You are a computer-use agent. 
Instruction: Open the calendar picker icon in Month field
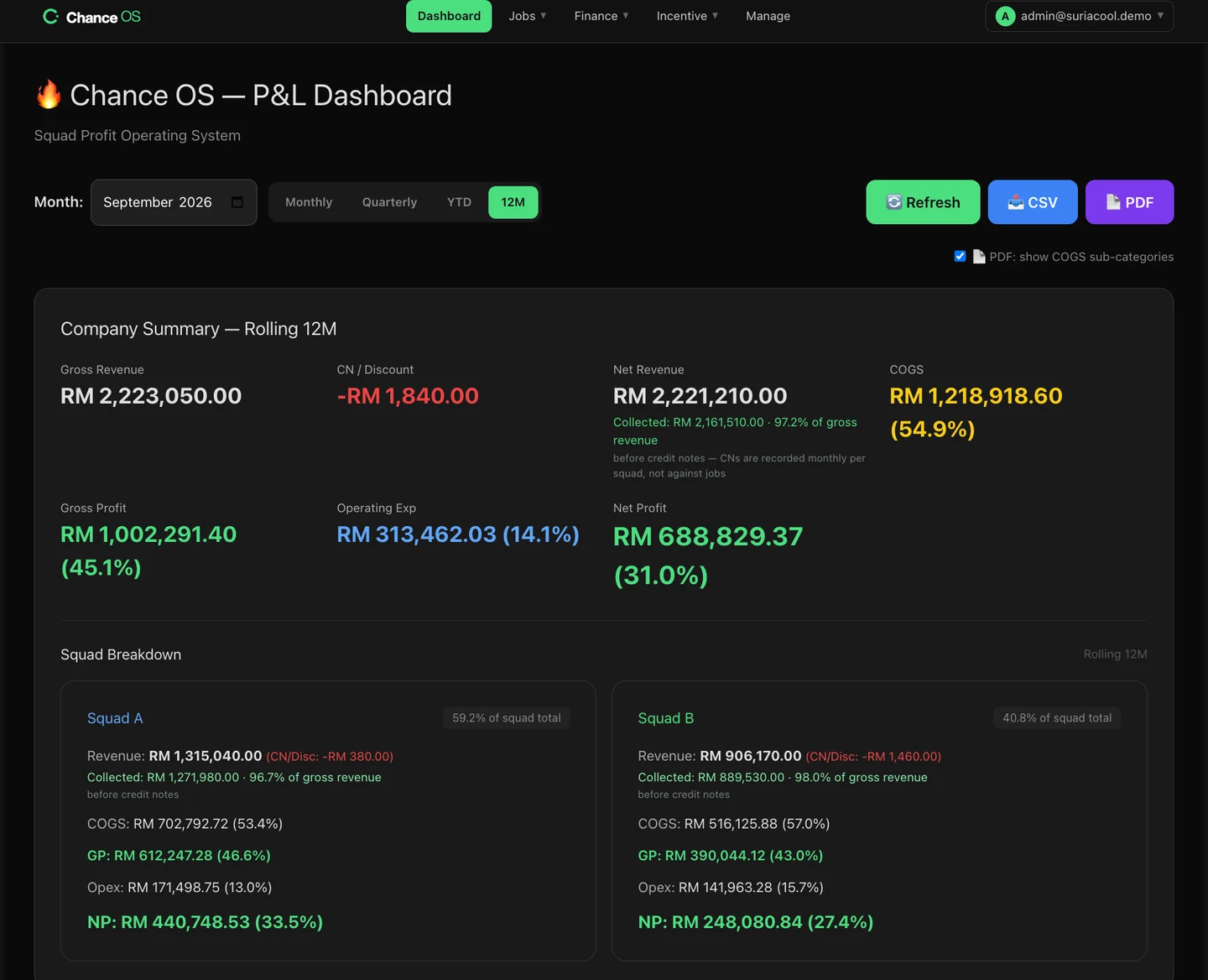point(237,202)
